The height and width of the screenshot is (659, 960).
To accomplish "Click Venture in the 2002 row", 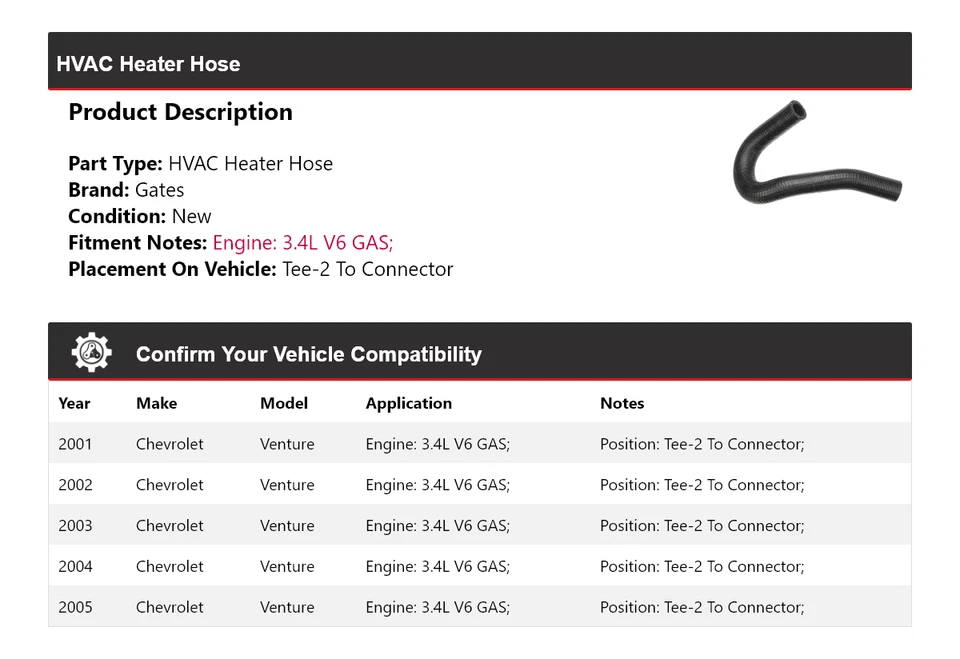I will coord(287,485).
